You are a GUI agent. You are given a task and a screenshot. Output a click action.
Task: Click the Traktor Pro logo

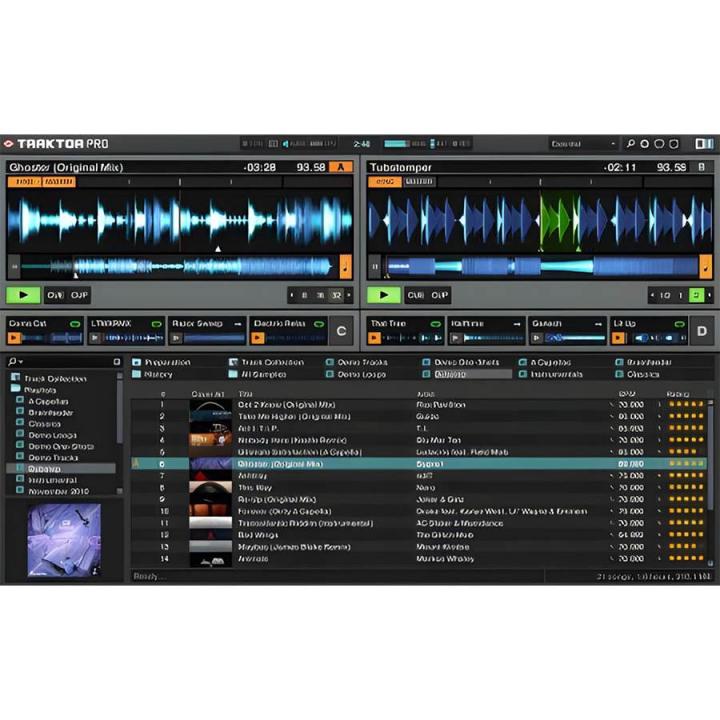tap(56, 144)
